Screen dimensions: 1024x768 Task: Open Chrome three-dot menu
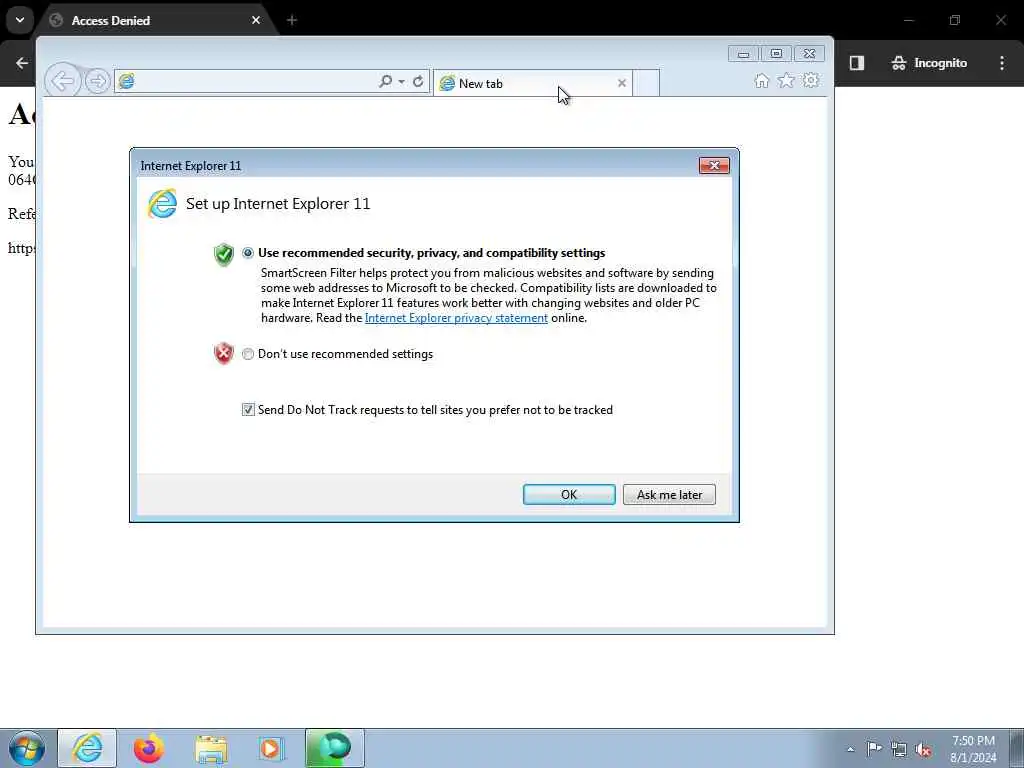coord(1002,63)
